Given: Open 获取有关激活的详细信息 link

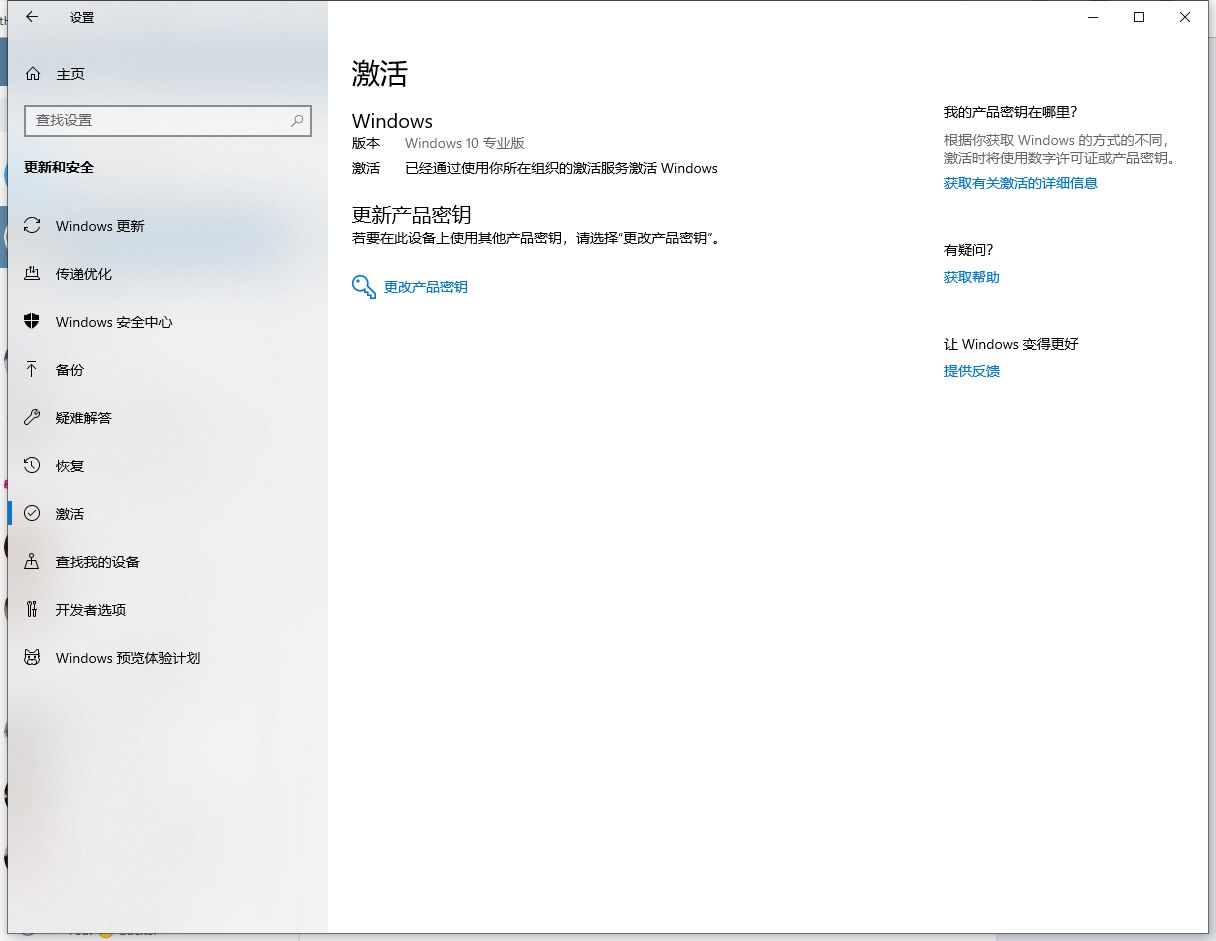Looking at the screenshot, I should (1020, 183).
